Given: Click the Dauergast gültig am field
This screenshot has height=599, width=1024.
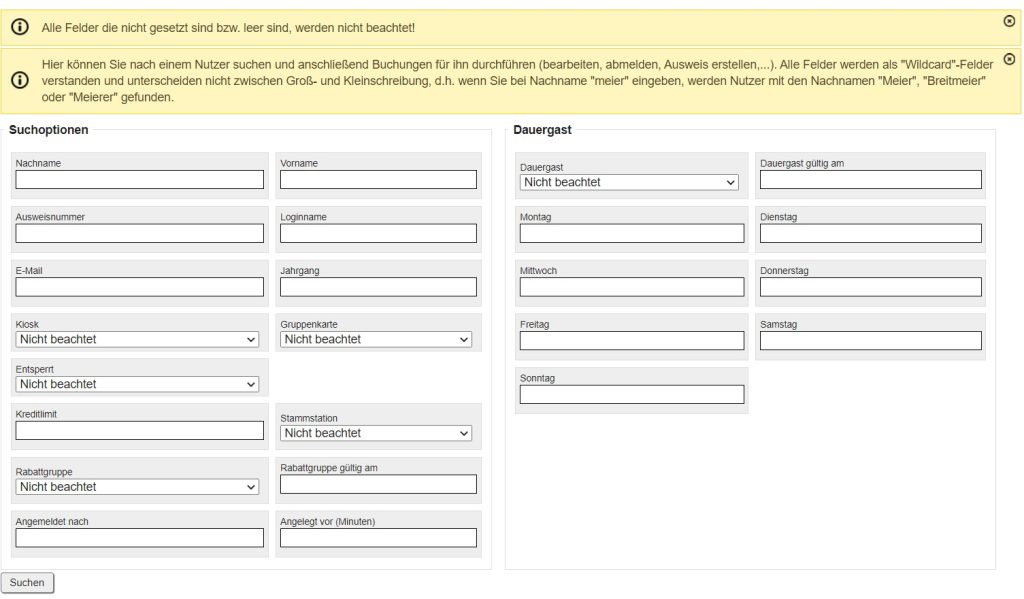Looking at the screenshot, I should tap(871, 180).
